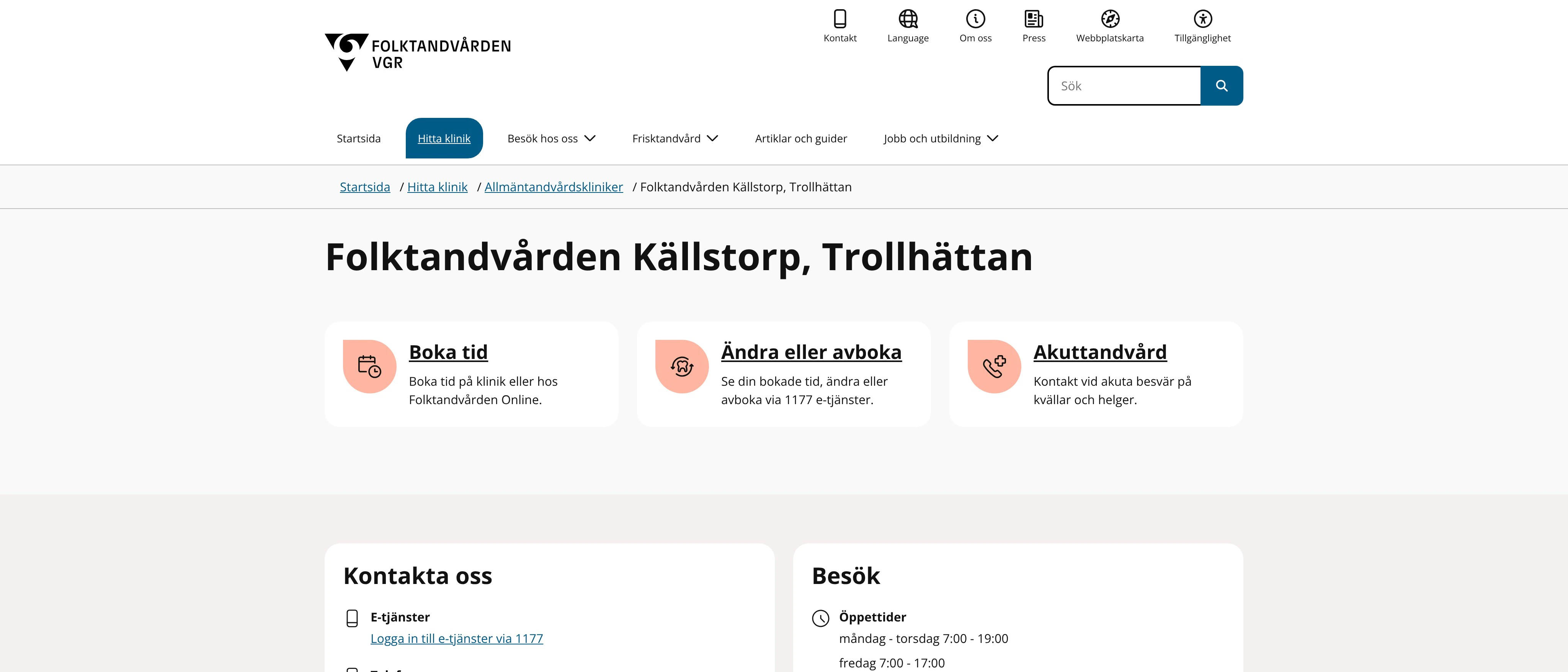Open Besök hos oss nav label
The height and width of the screenshot is (672, 1568).
click(542, 138)
